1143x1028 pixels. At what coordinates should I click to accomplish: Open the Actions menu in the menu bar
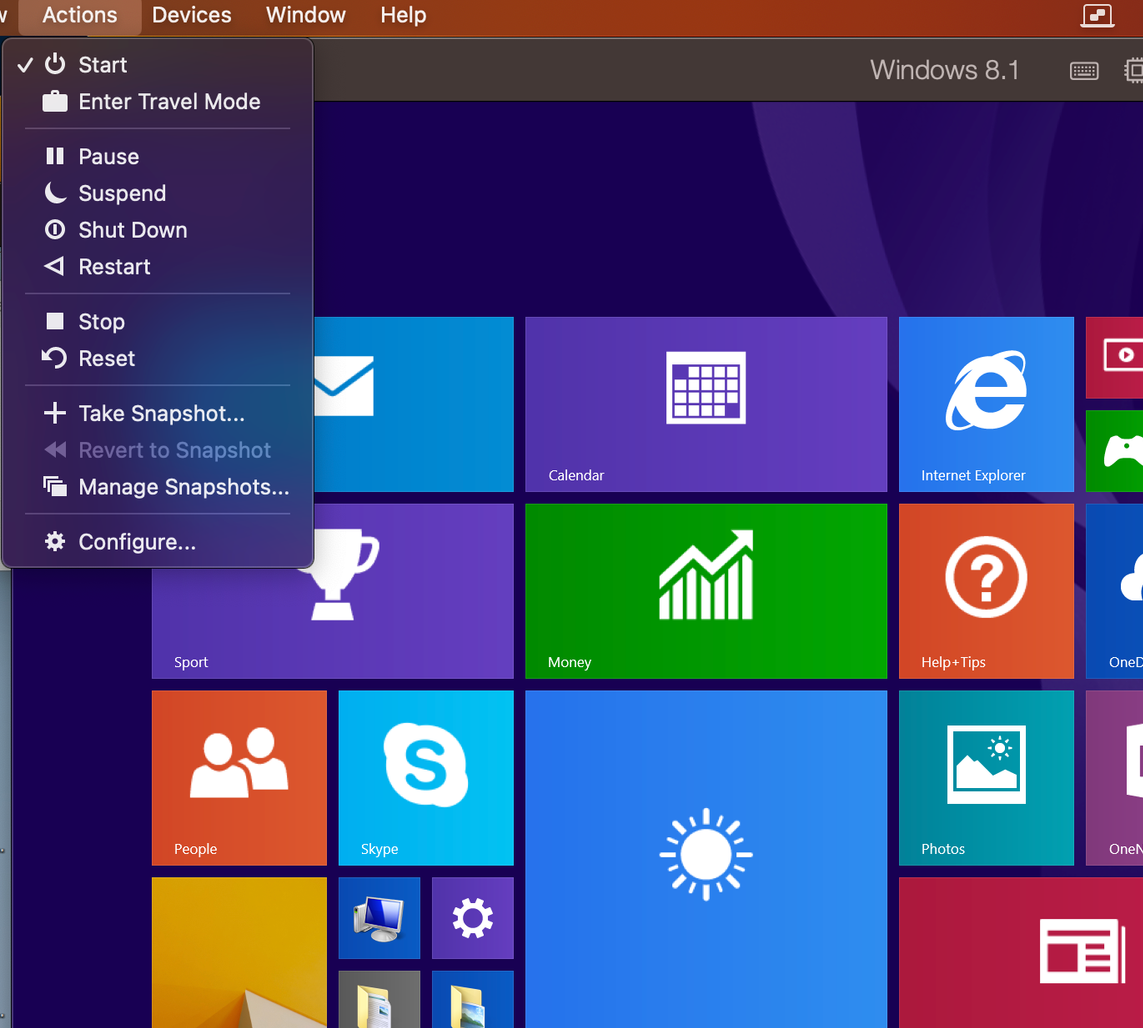point(79,15)
